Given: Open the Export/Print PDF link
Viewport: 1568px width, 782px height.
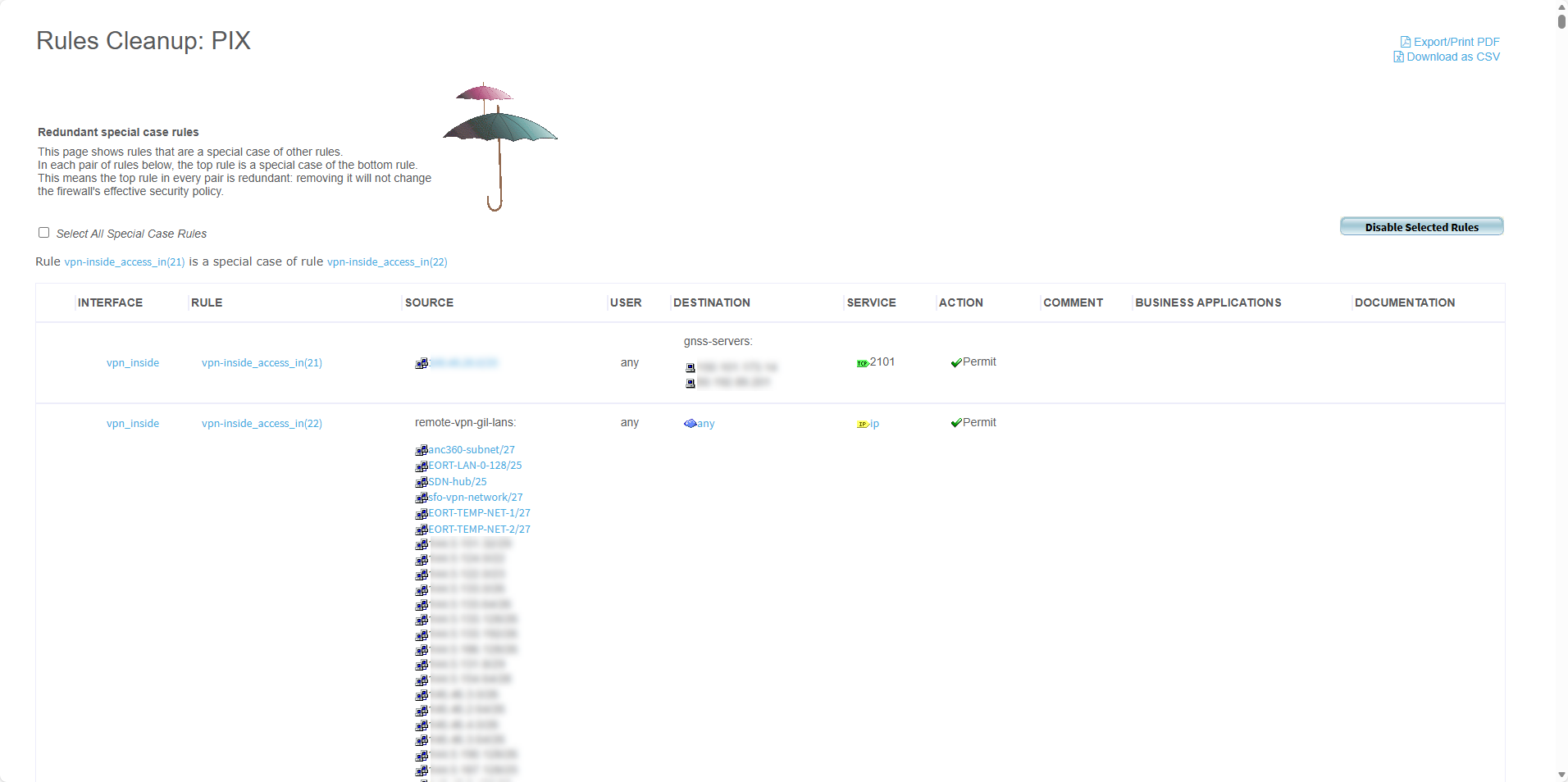Looking at the screenshot, I should pyautogui.click(x=1456, y=42).
